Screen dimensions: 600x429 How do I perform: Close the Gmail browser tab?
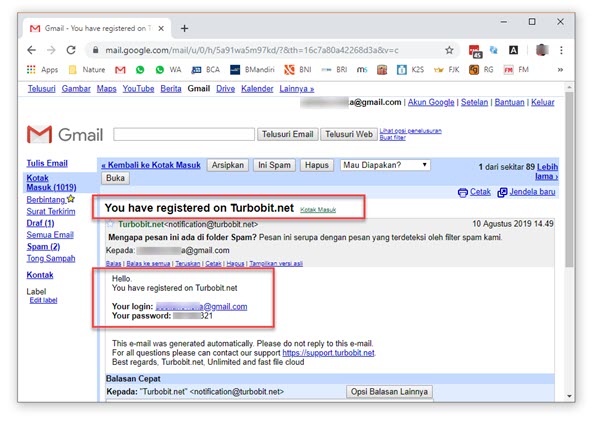[161, 28]
